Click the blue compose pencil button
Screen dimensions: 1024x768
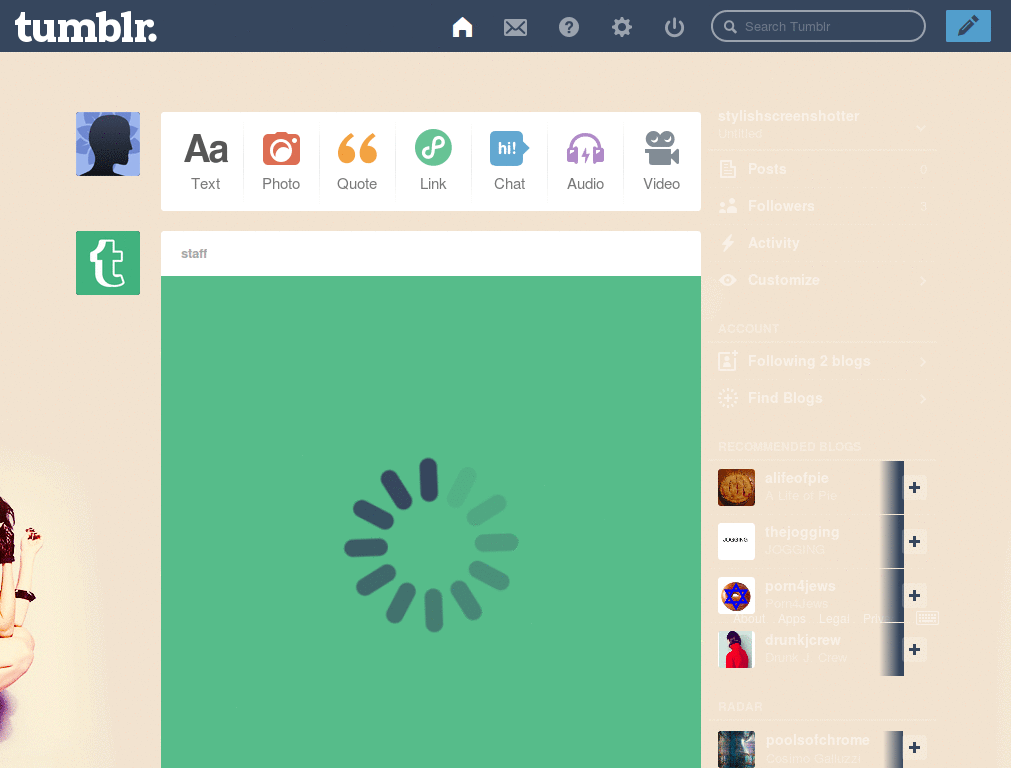pyautogui.click(x=968, y=26)
